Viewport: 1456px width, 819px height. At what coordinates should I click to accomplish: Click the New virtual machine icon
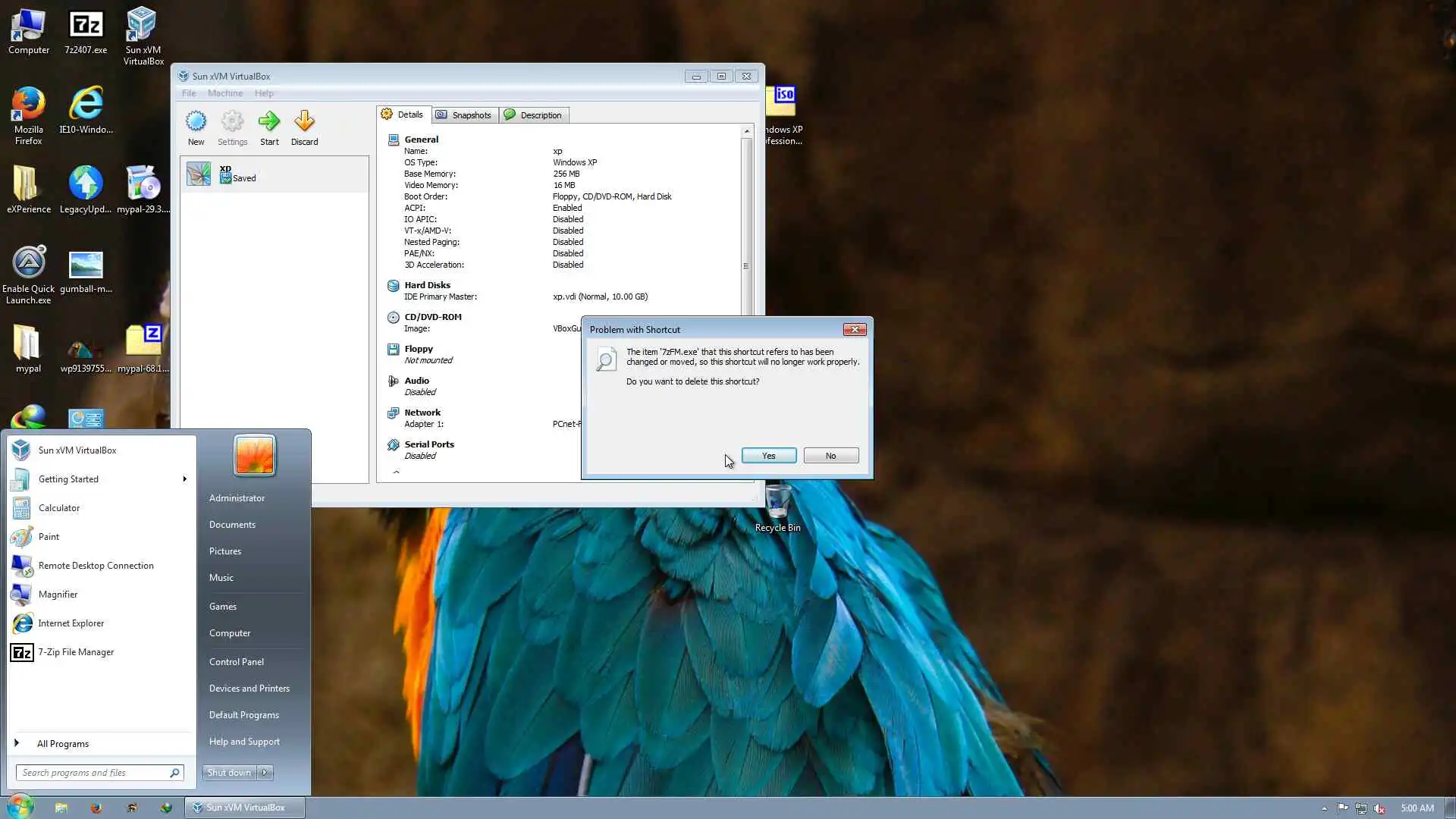[196, 122]
